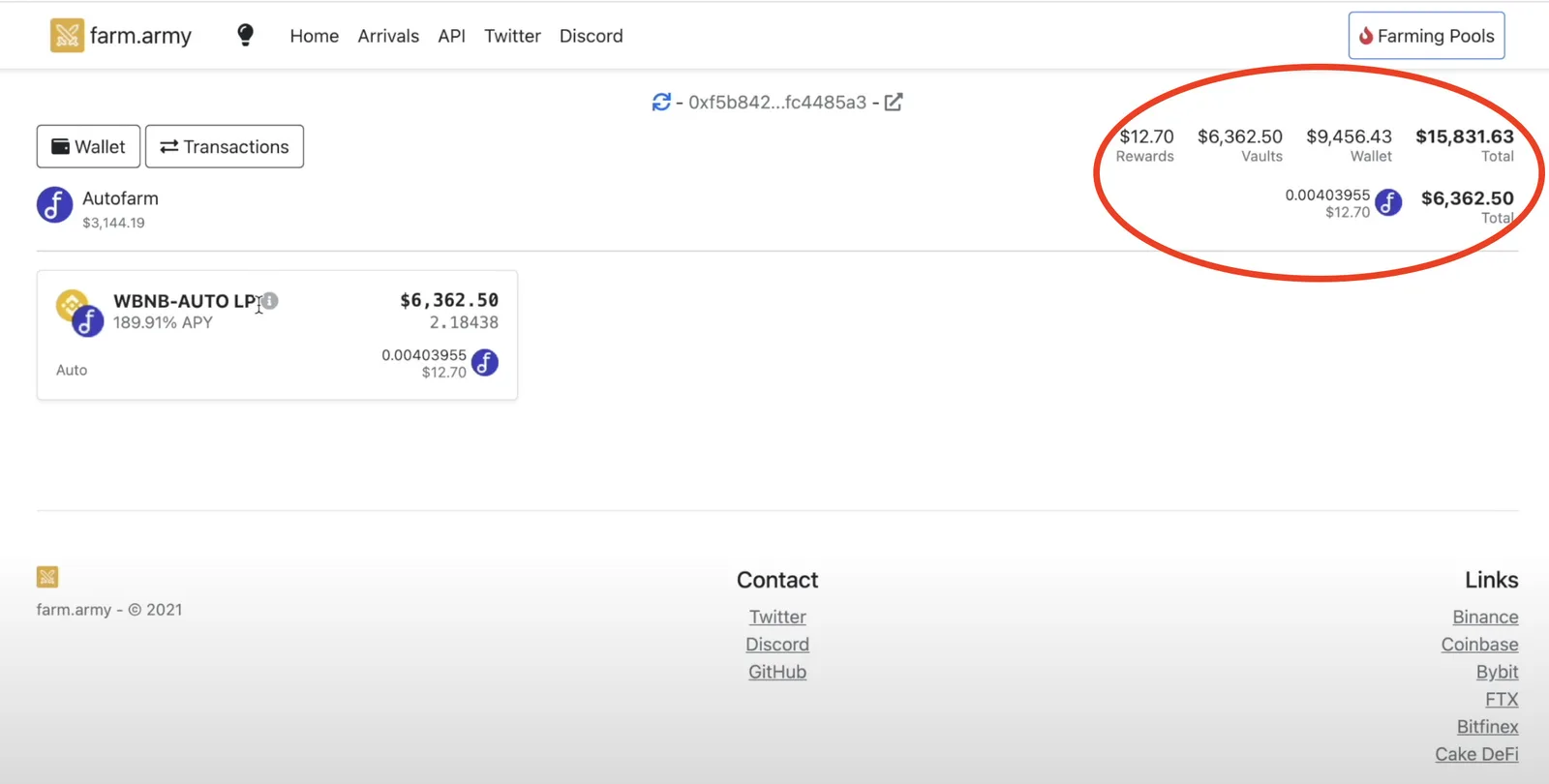Switch to the Wallet view
This screenshot has height=784, width=1549.
(88, 146)
